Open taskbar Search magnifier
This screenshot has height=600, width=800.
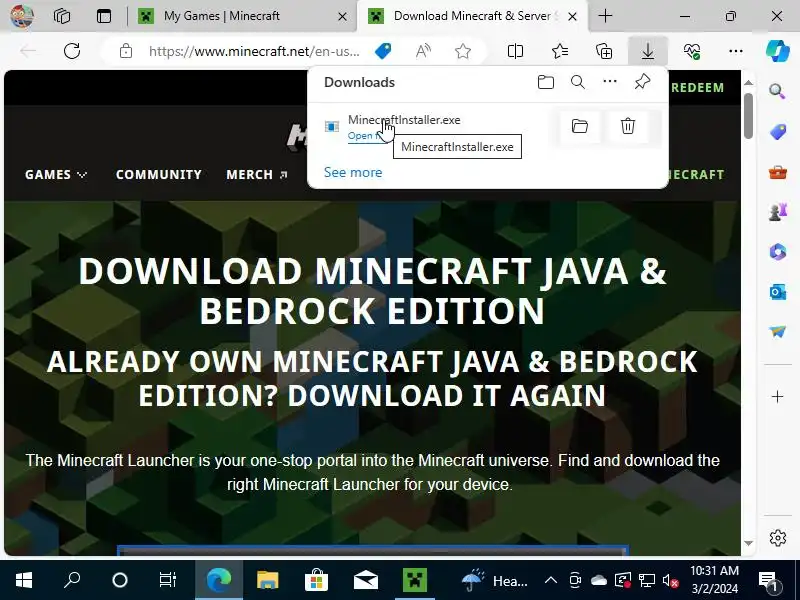71,580
